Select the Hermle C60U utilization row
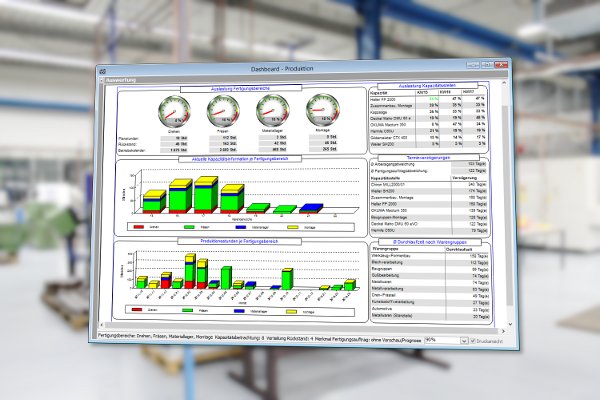The width and height of the screenshot is (600, 400). point(429,131)
